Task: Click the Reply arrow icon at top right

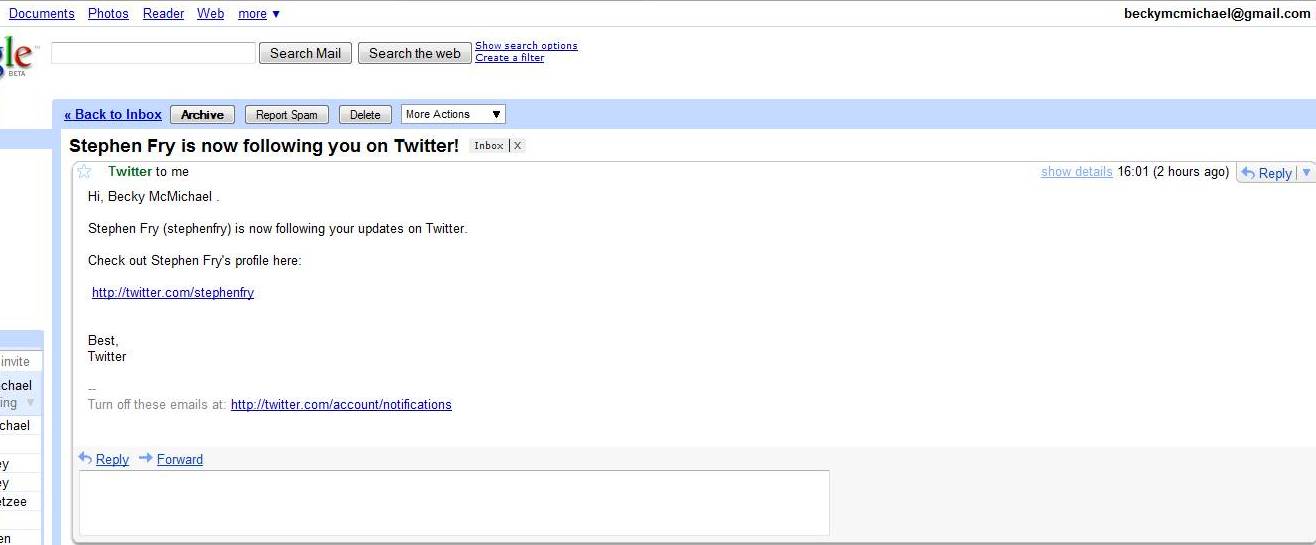Action: pyautogui.click(x=1248, y=173)
